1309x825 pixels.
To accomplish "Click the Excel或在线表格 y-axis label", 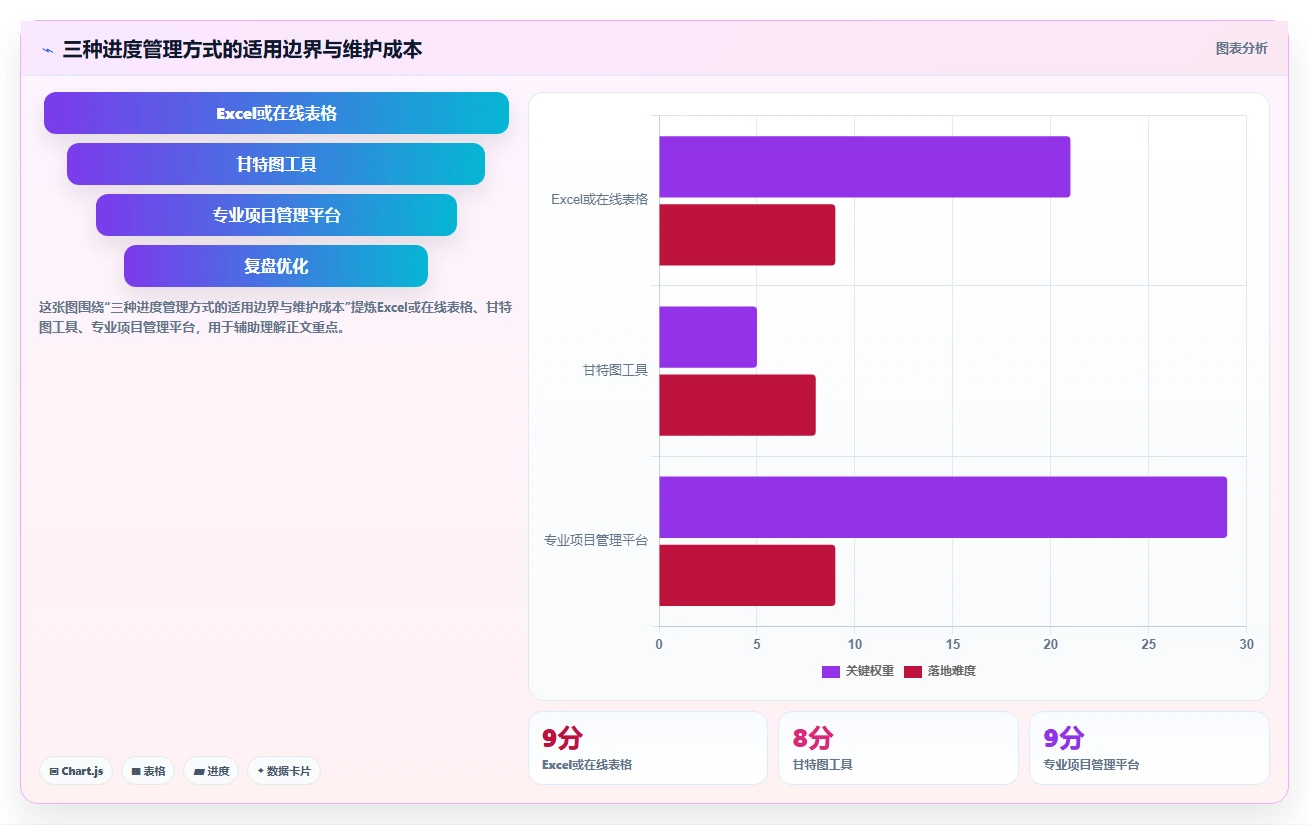I will tap(599, 199).
